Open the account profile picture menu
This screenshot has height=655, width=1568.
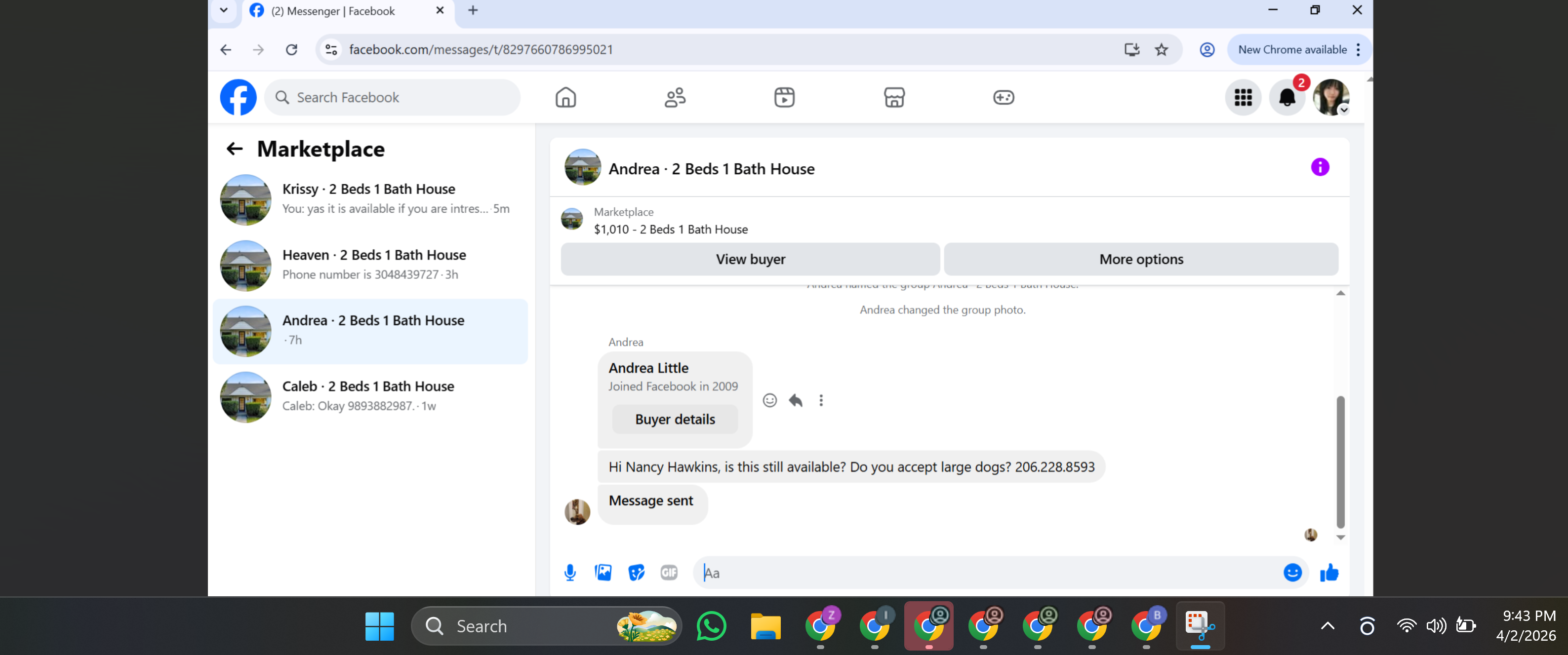point(1331,97)
